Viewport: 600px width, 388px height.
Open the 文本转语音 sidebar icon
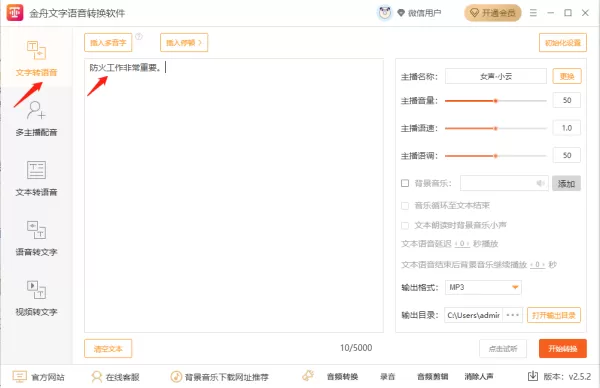(36, 170)
